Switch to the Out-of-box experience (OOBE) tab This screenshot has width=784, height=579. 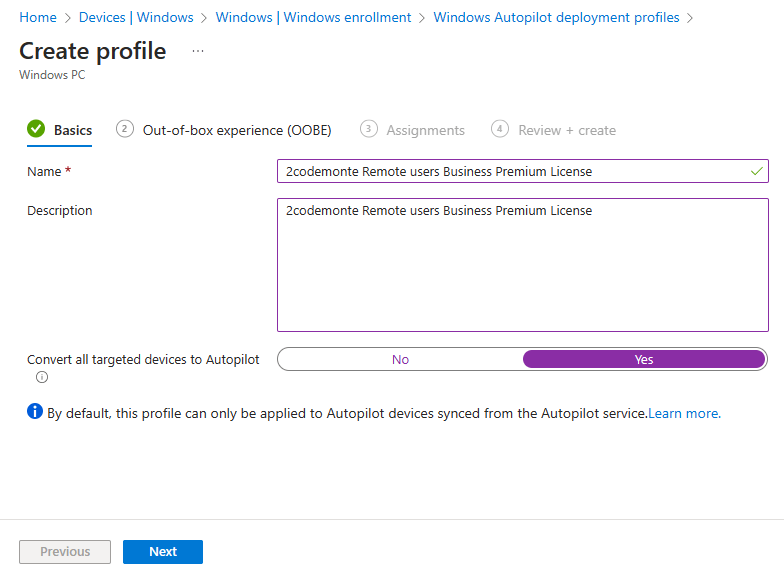(237, 130)
